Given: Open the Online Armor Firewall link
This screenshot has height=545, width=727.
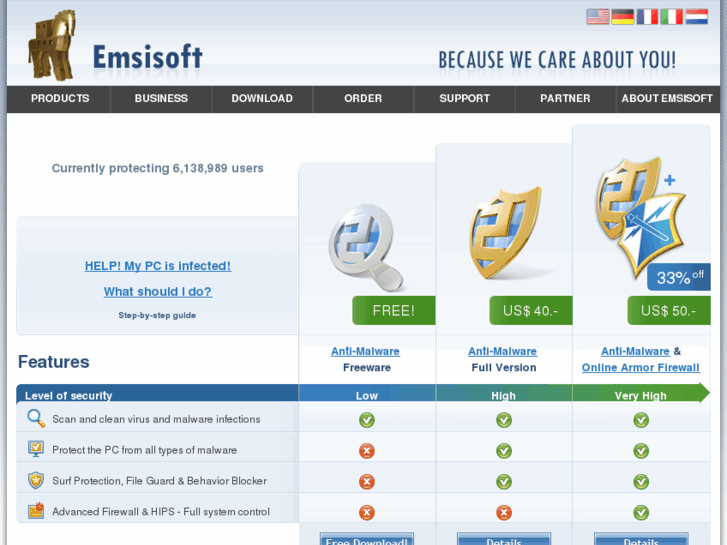Looking at the screenshot, I should pos(641,367).
